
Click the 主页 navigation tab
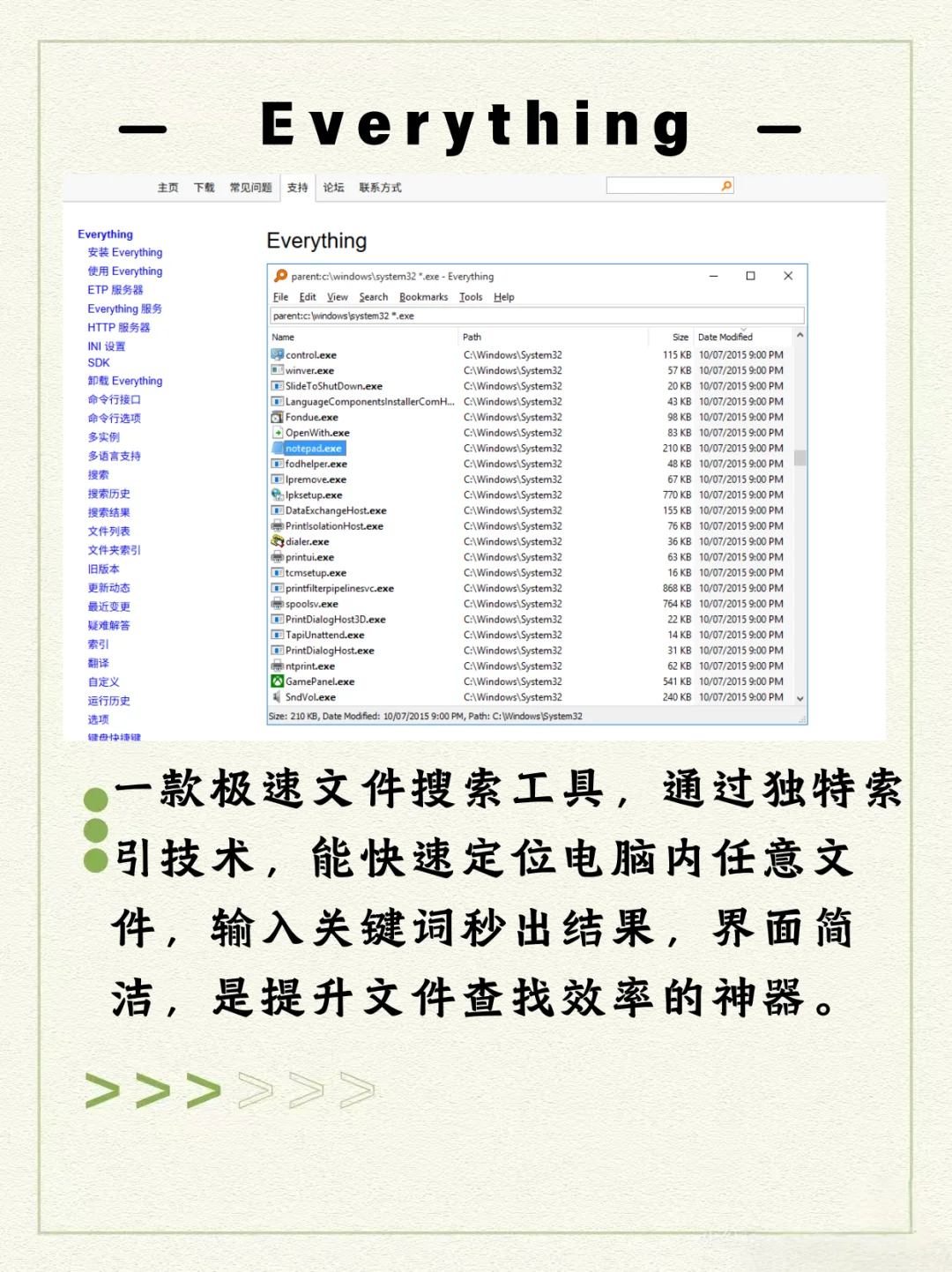tap(167, 188)
